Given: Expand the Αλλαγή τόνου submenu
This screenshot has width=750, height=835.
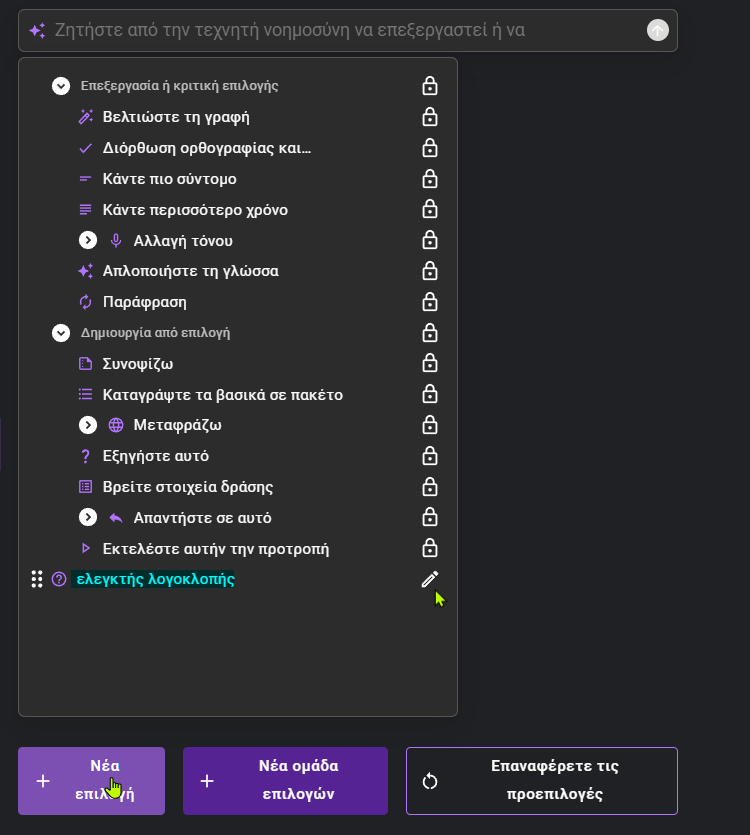Looking at the screenshot, I should coord(88,240).
